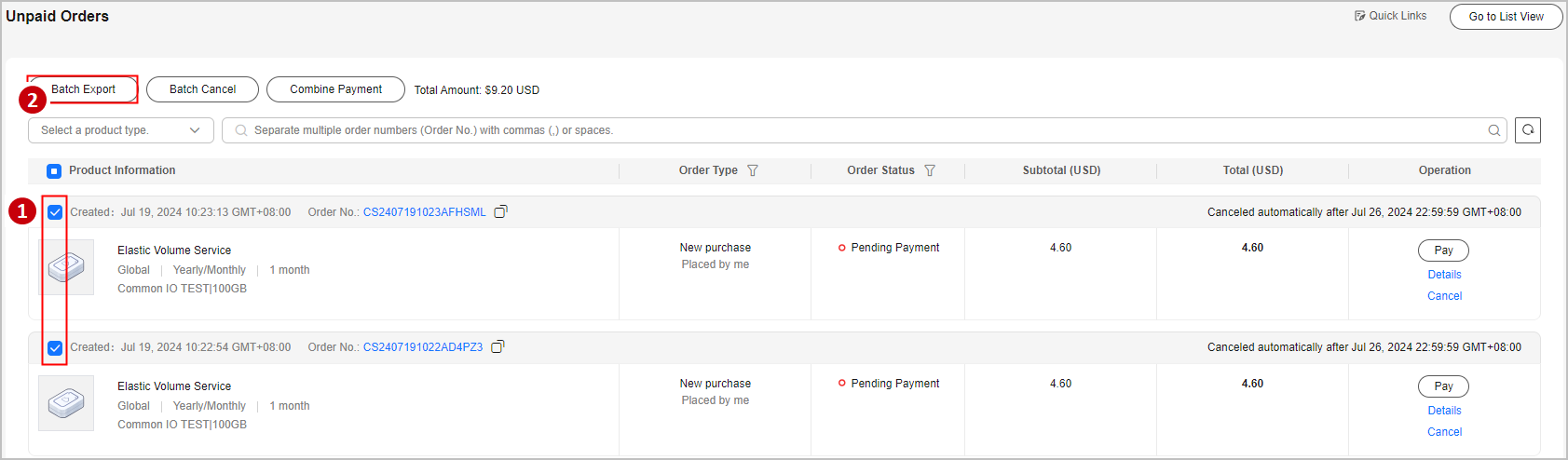The image size is (1568, 460).
Task: Open Quick Links
Action: point(1390,16)
